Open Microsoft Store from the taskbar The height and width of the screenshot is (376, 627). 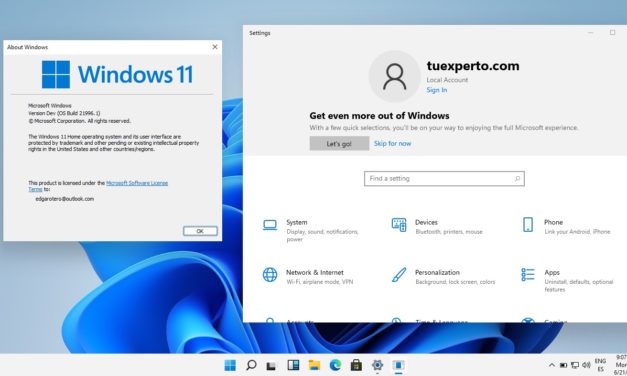pyautogui.click(x=356, y=365)
